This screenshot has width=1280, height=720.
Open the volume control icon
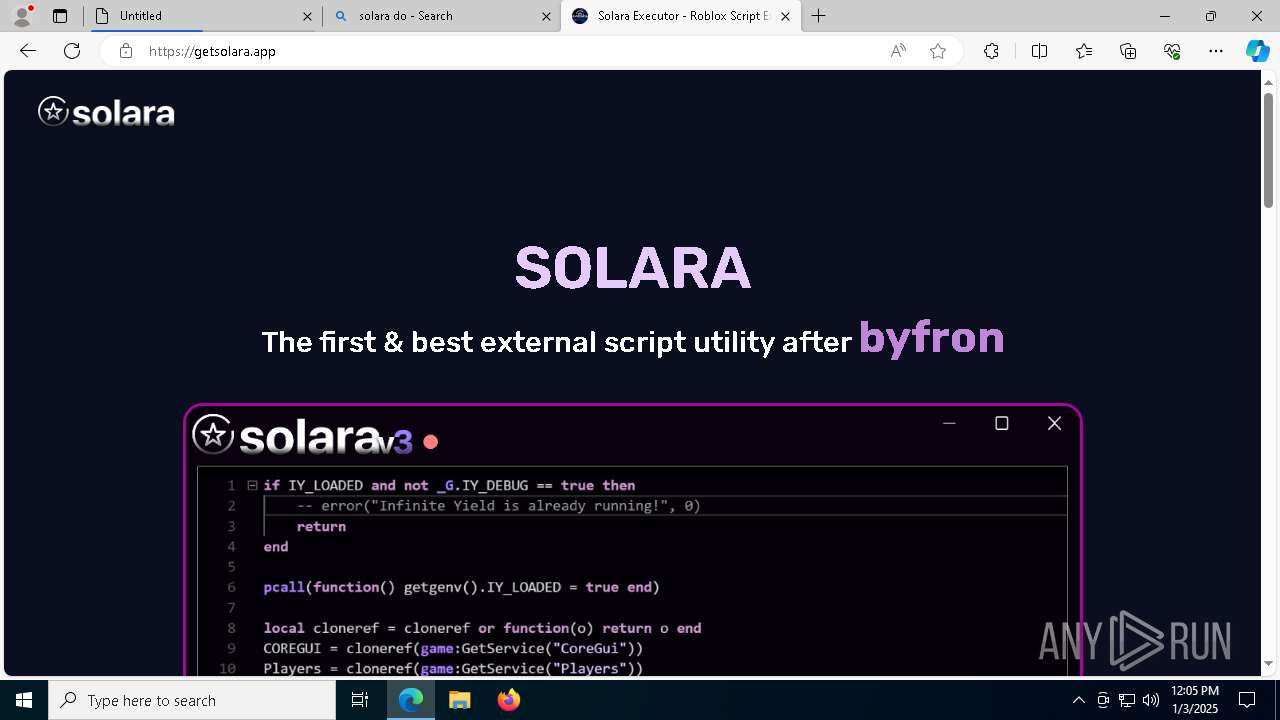[x=1151, y=700]
